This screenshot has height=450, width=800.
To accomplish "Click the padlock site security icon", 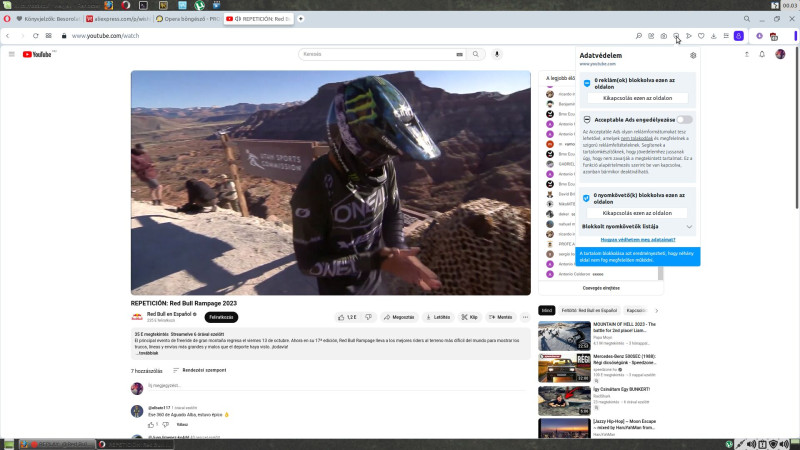I will coord(64,36).
